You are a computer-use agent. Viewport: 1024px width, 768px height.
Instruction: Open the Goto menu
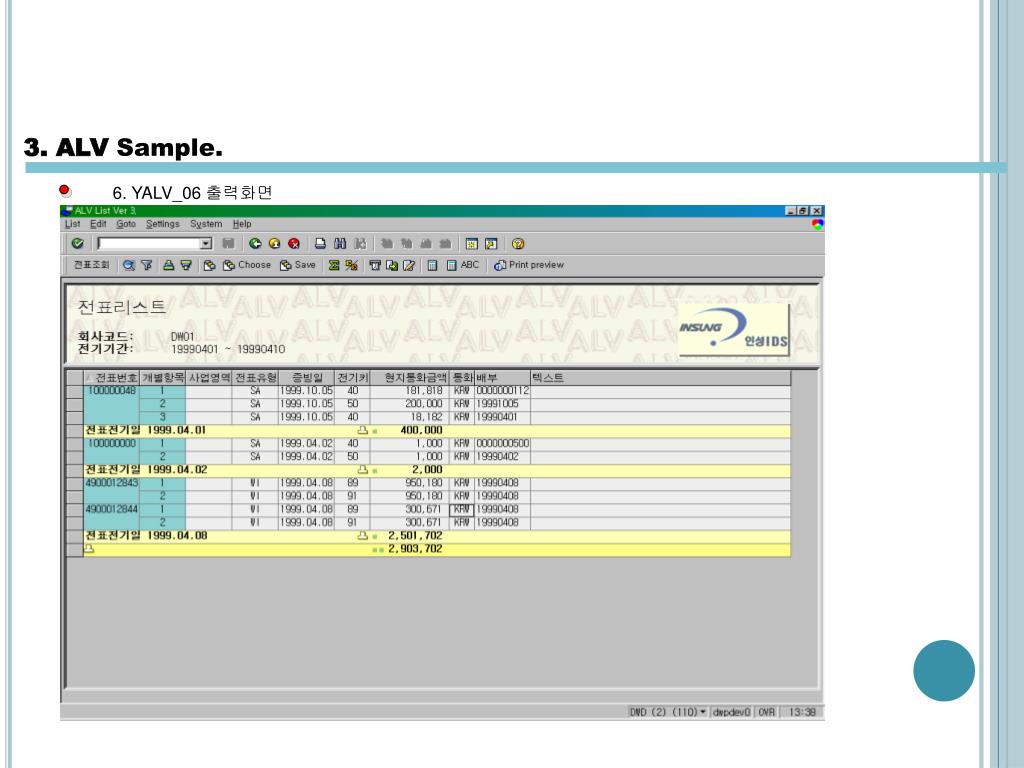126,224
